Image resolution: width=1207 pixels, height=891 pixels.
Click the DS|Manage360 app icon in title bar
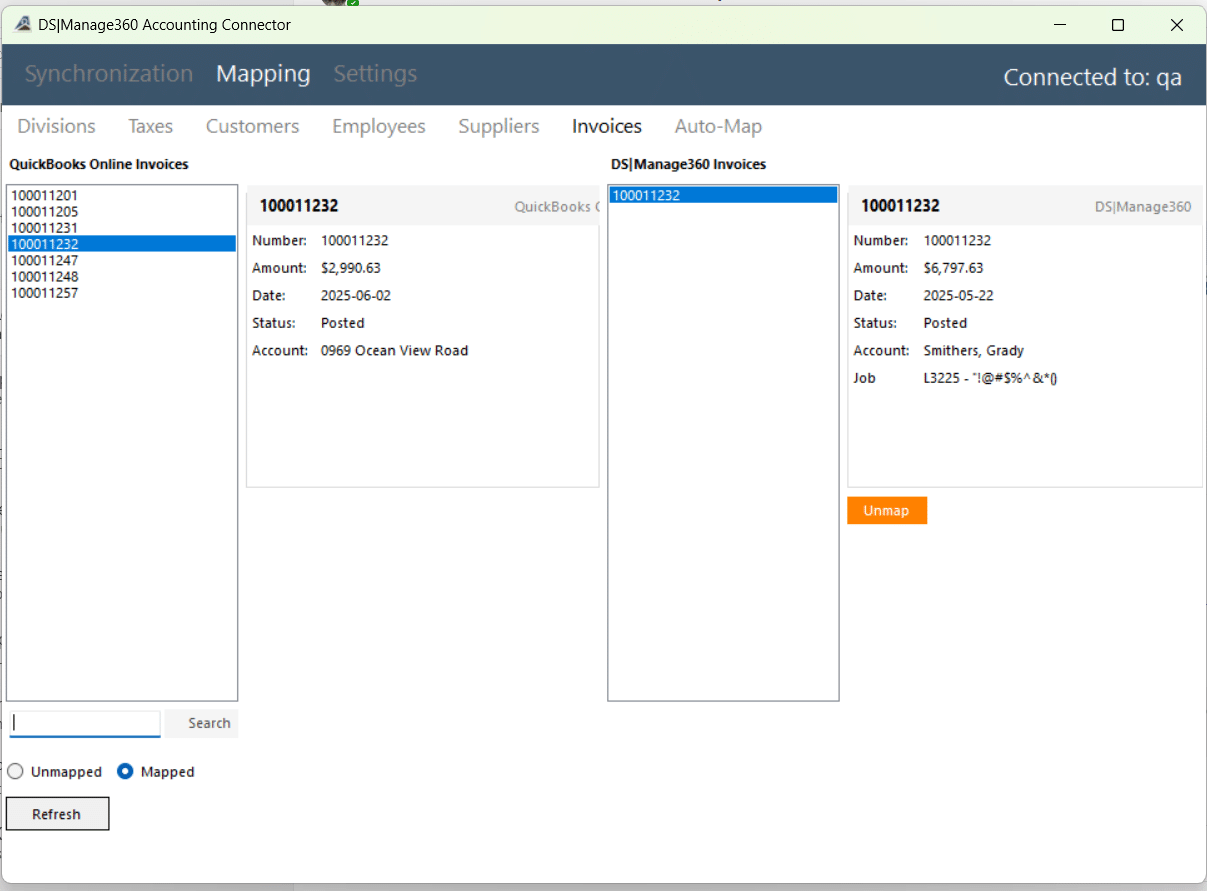(x=23, y=25)
